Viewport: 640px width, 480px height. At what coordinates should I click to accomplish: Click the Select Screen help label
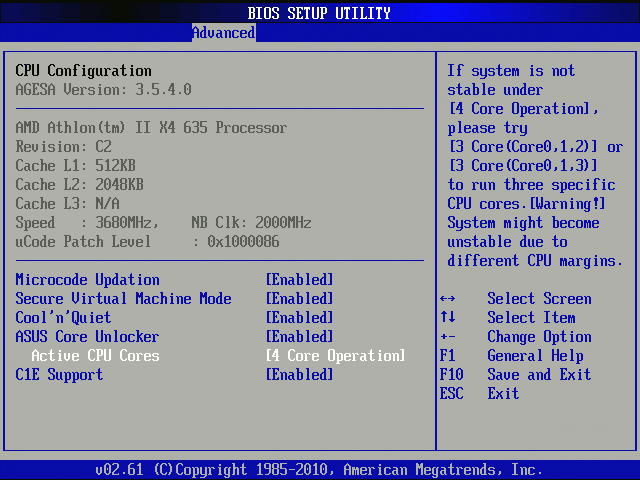pos(539,298)
